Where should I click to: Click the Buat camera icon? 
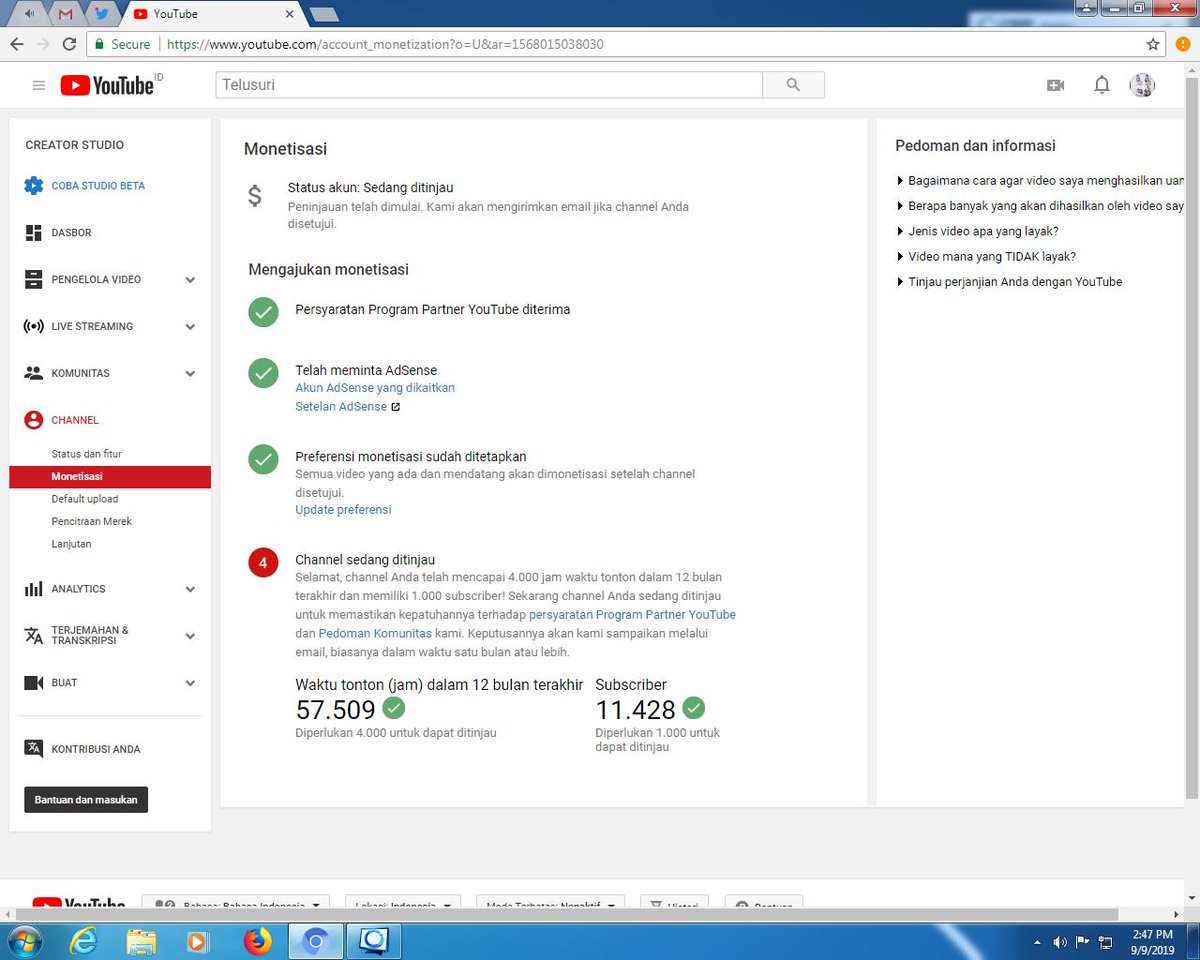(x=34, y=683)
